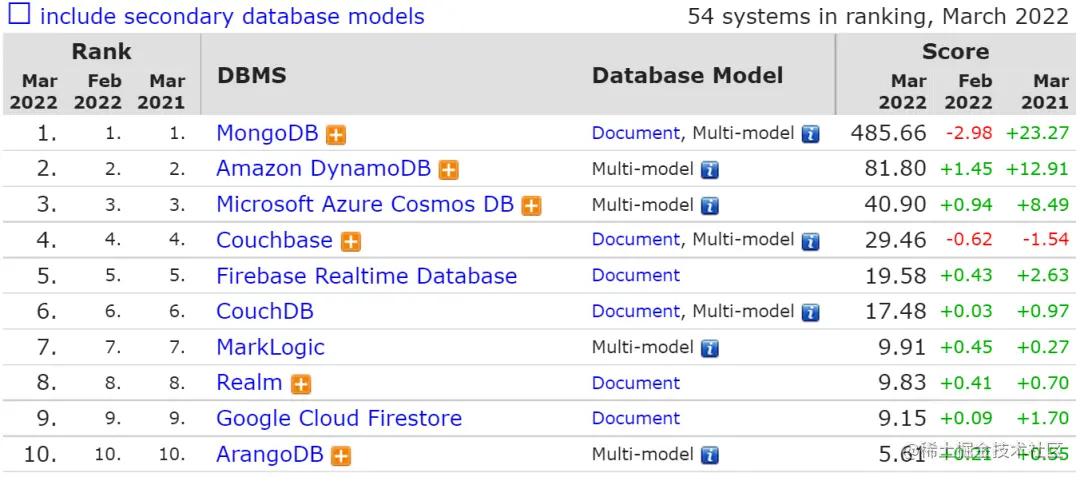1080x477 pixels.
Task: Click the info icon in CouchDB row
Action: (810, 313)
